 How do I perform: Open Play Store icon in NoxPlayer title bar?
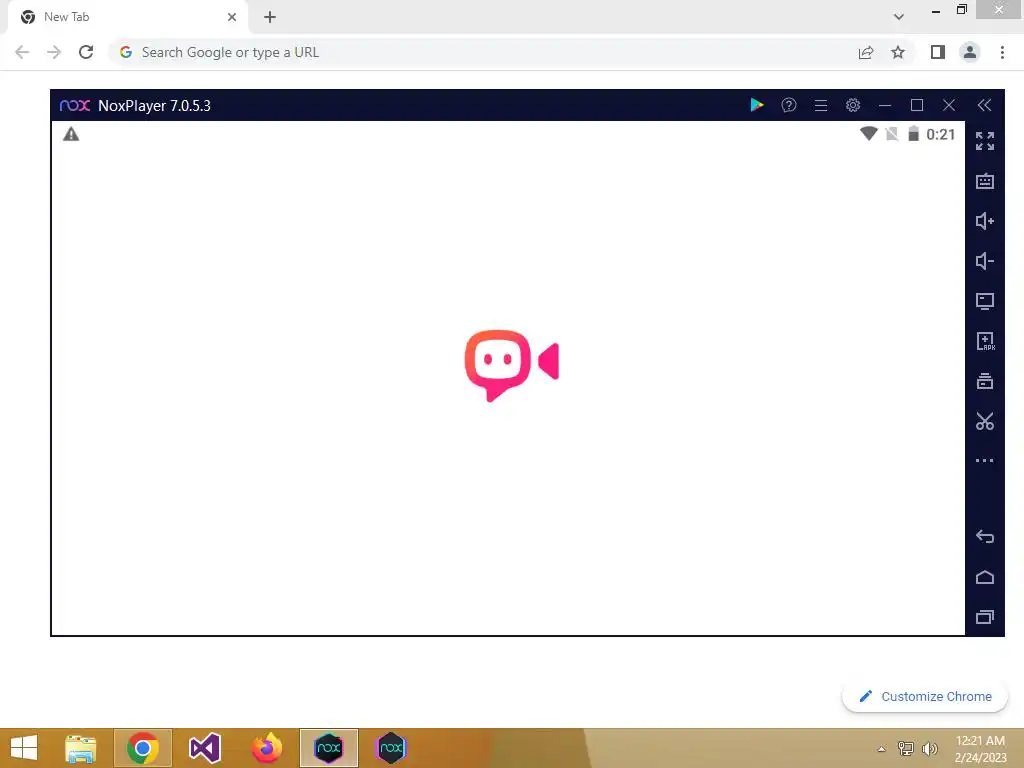(x=756, y=105)
